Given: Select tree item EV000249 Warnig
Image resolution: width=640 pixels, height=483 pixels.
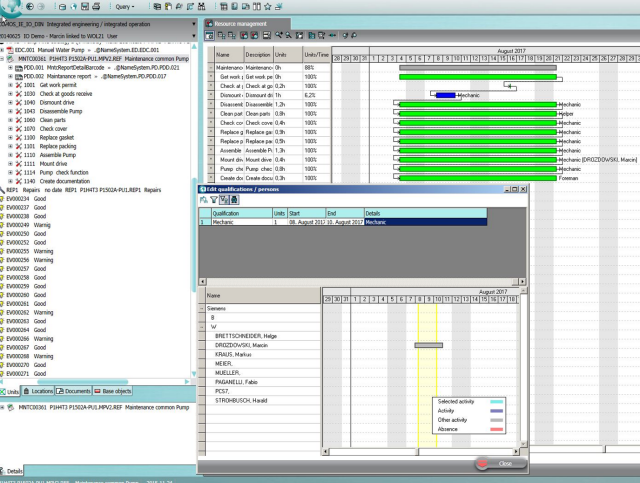Looking at the screenshot, I should (x=28, y=225).
